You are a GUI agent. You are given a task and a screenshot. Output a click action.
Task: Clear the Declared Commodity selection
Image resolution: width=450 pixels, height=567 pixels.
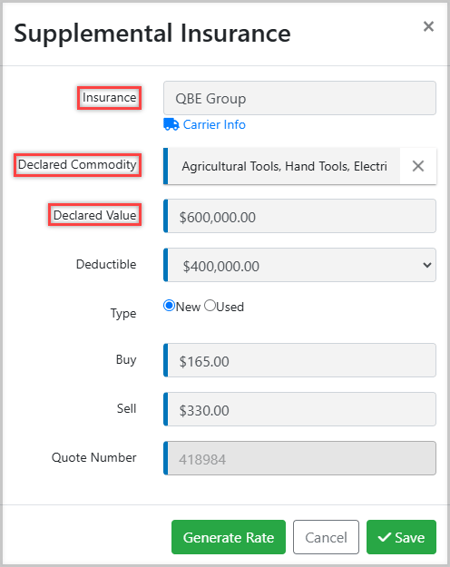pos(418,166)
